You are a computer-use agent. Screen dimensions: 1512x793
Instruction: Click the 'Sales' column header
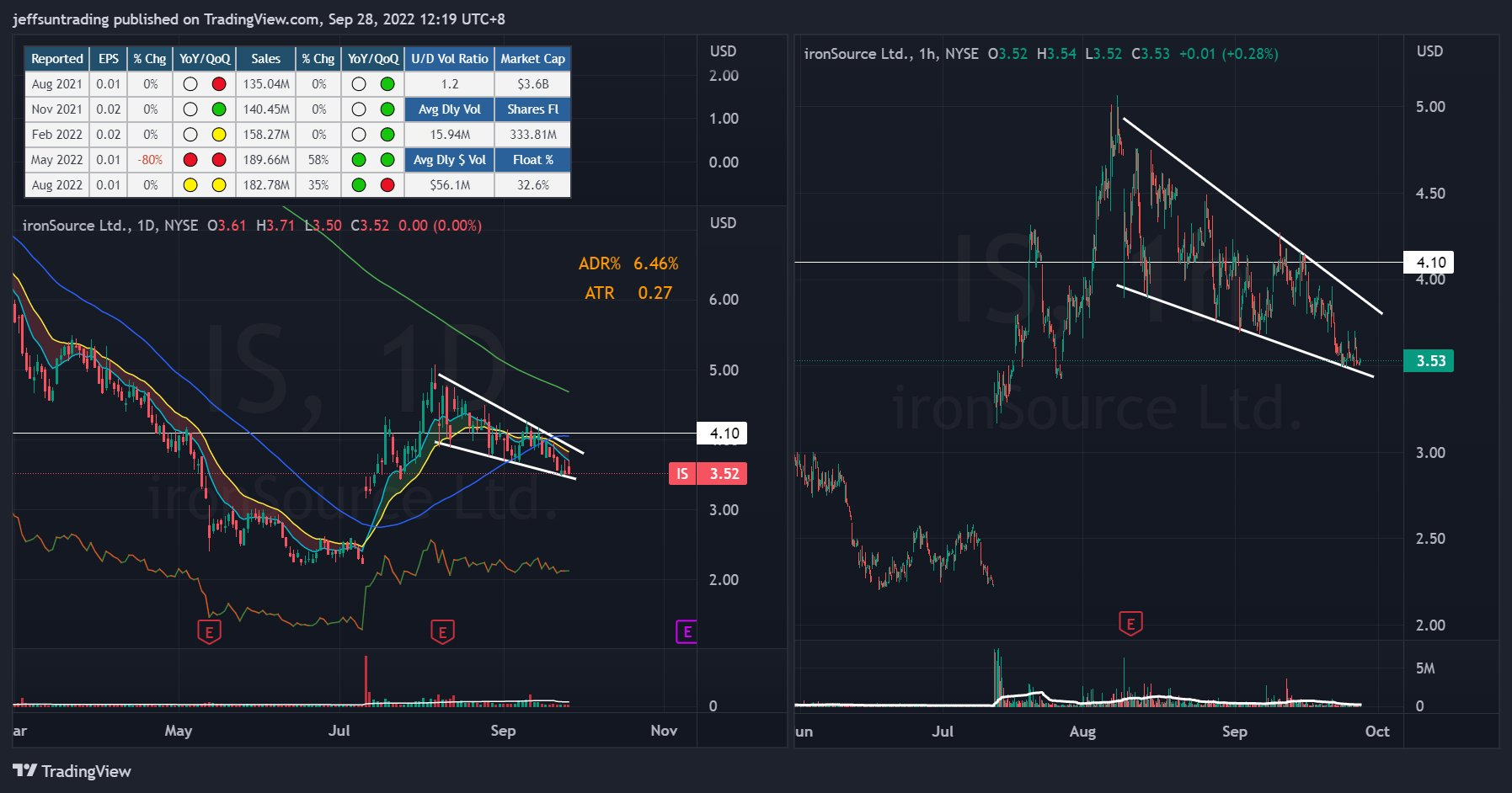265,59
